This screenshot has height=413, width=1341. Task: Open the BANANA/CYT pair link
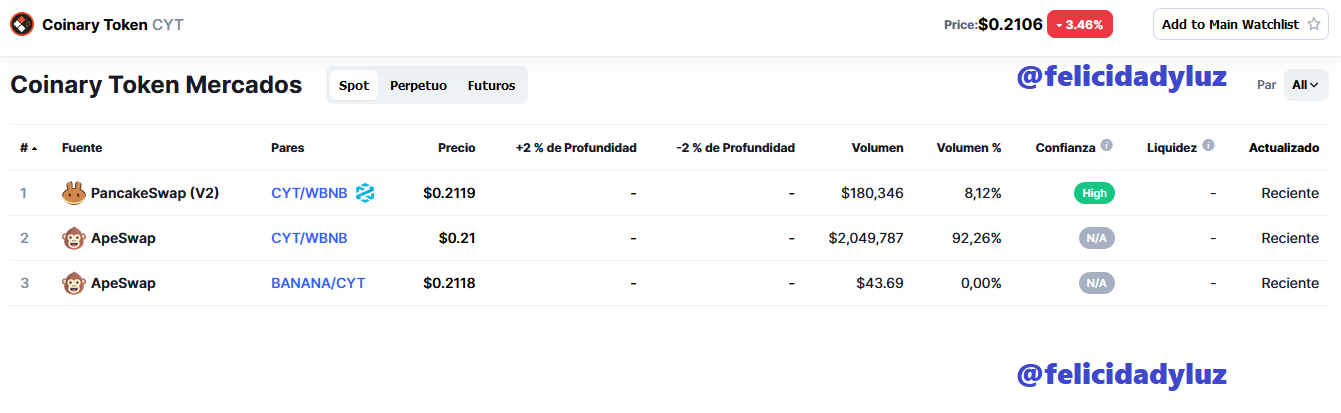tap(318, 283)
